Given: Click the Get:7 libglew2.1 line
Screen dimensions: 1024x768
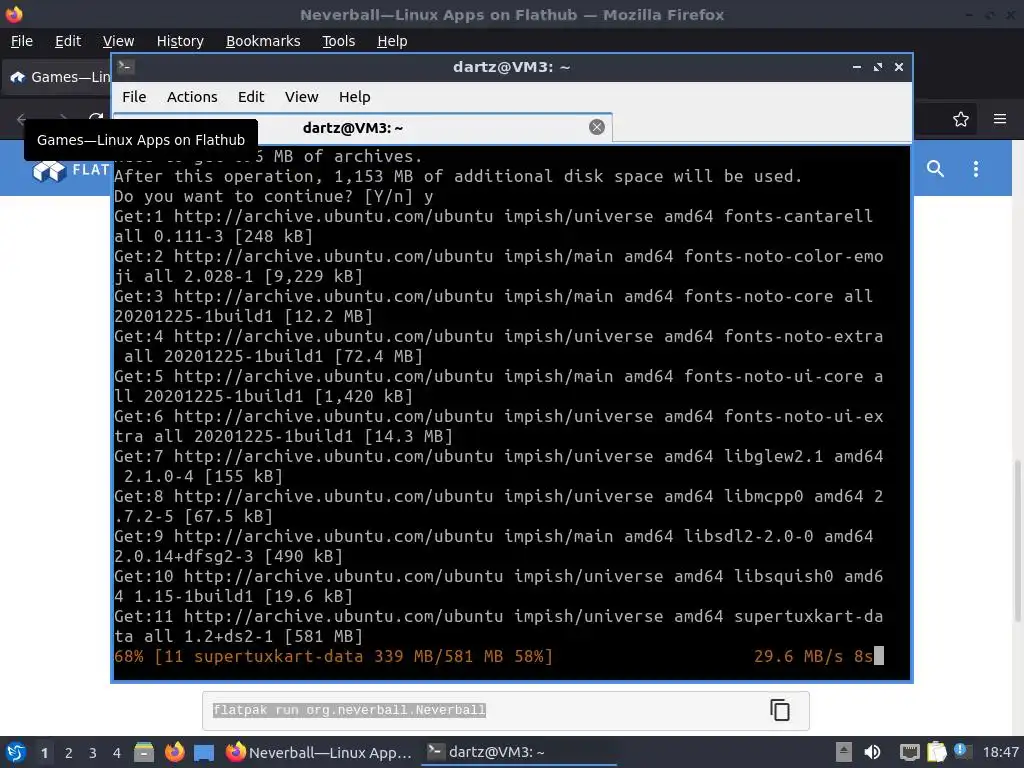Looking at the screenshot, I should tap(498, 466).
